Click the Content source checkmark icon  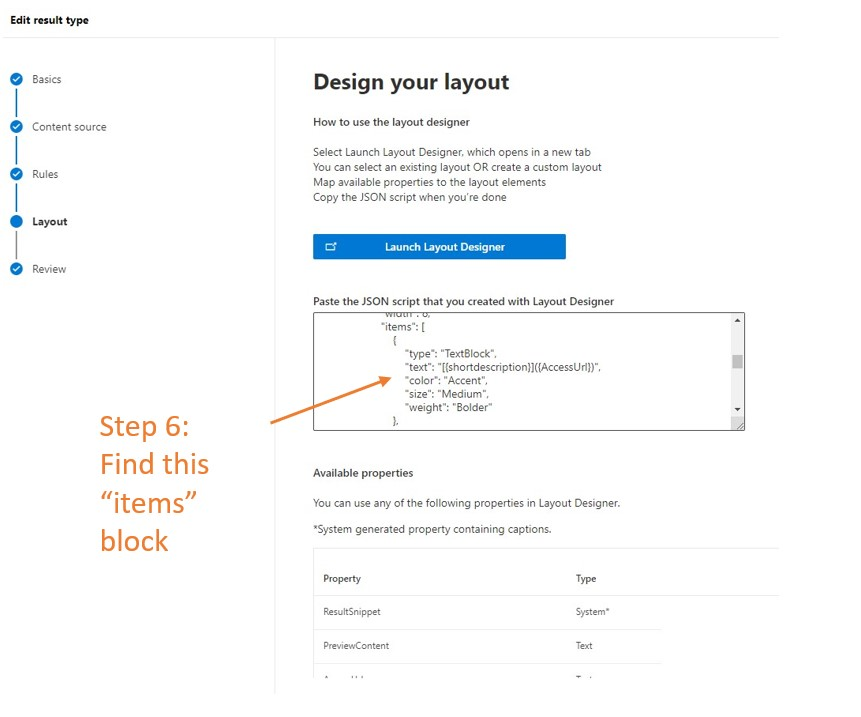point(16,127)
